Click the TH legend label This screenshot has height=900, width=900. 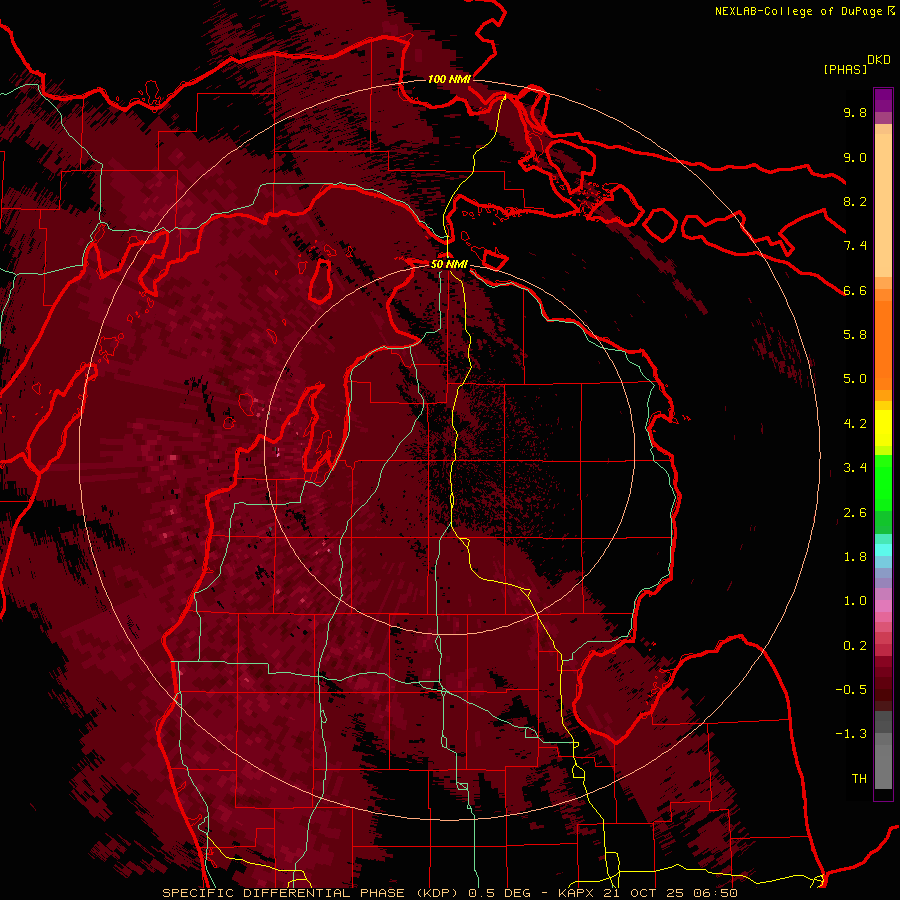(859, 779)
